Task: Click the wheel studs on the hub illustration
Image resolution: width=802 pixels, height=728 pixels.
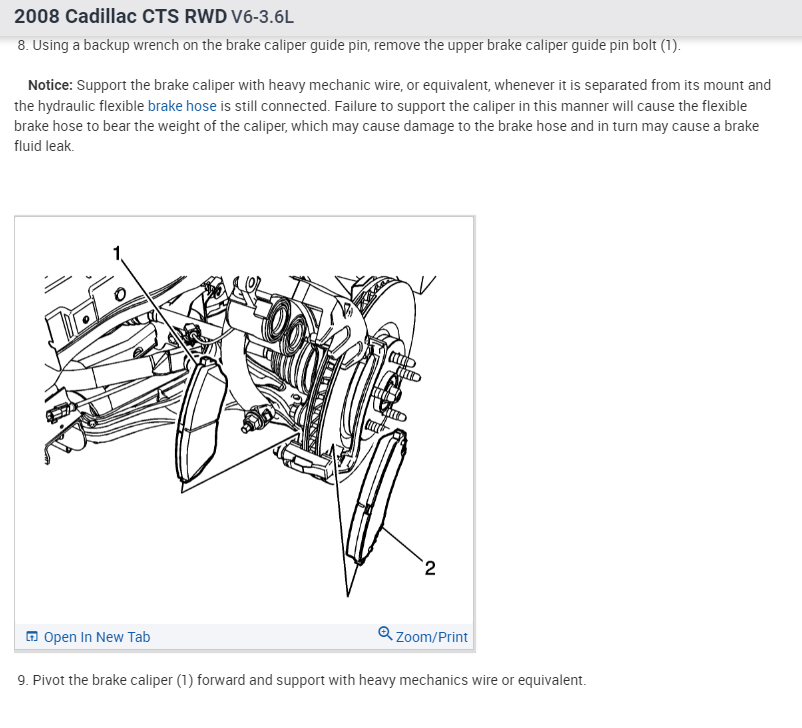Action: pyautogui.click(x=402, y=389)
